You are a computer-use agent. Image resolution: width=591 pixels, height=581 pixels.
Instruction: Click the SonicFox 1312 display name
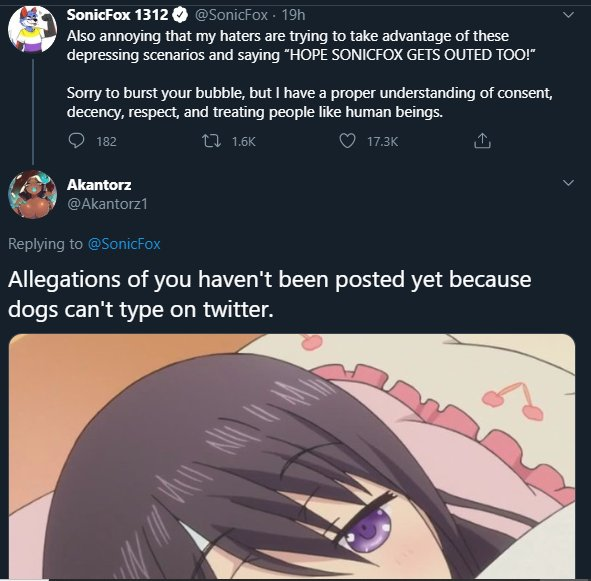coord(117,15)
